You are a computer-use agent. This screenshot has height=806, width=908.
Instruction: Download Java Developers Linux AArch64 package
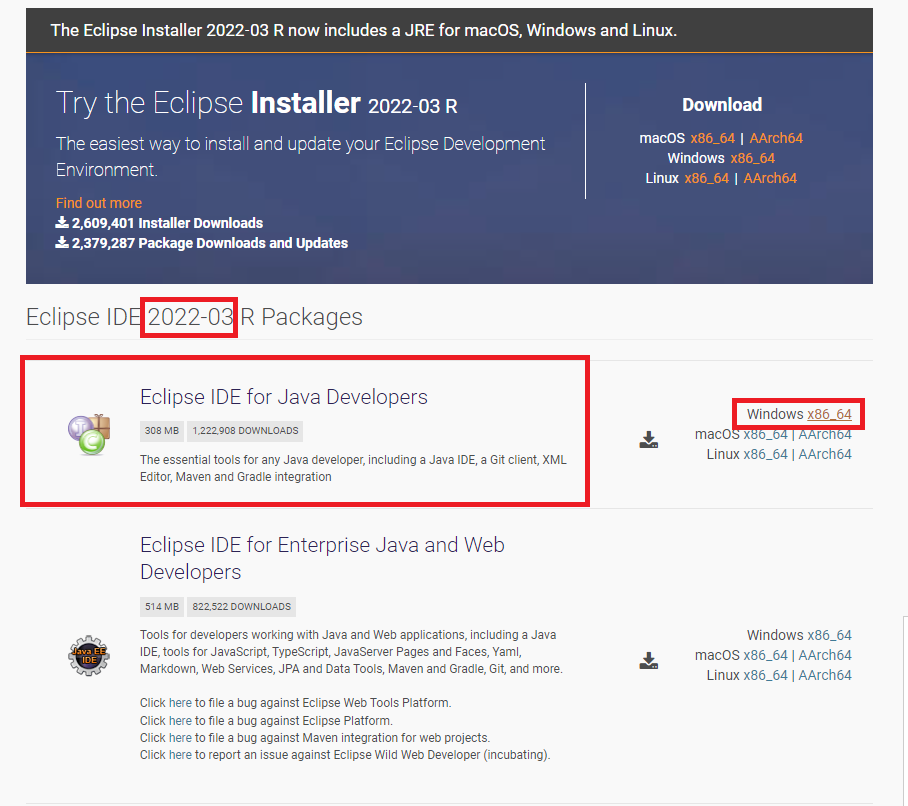point(825,454)
